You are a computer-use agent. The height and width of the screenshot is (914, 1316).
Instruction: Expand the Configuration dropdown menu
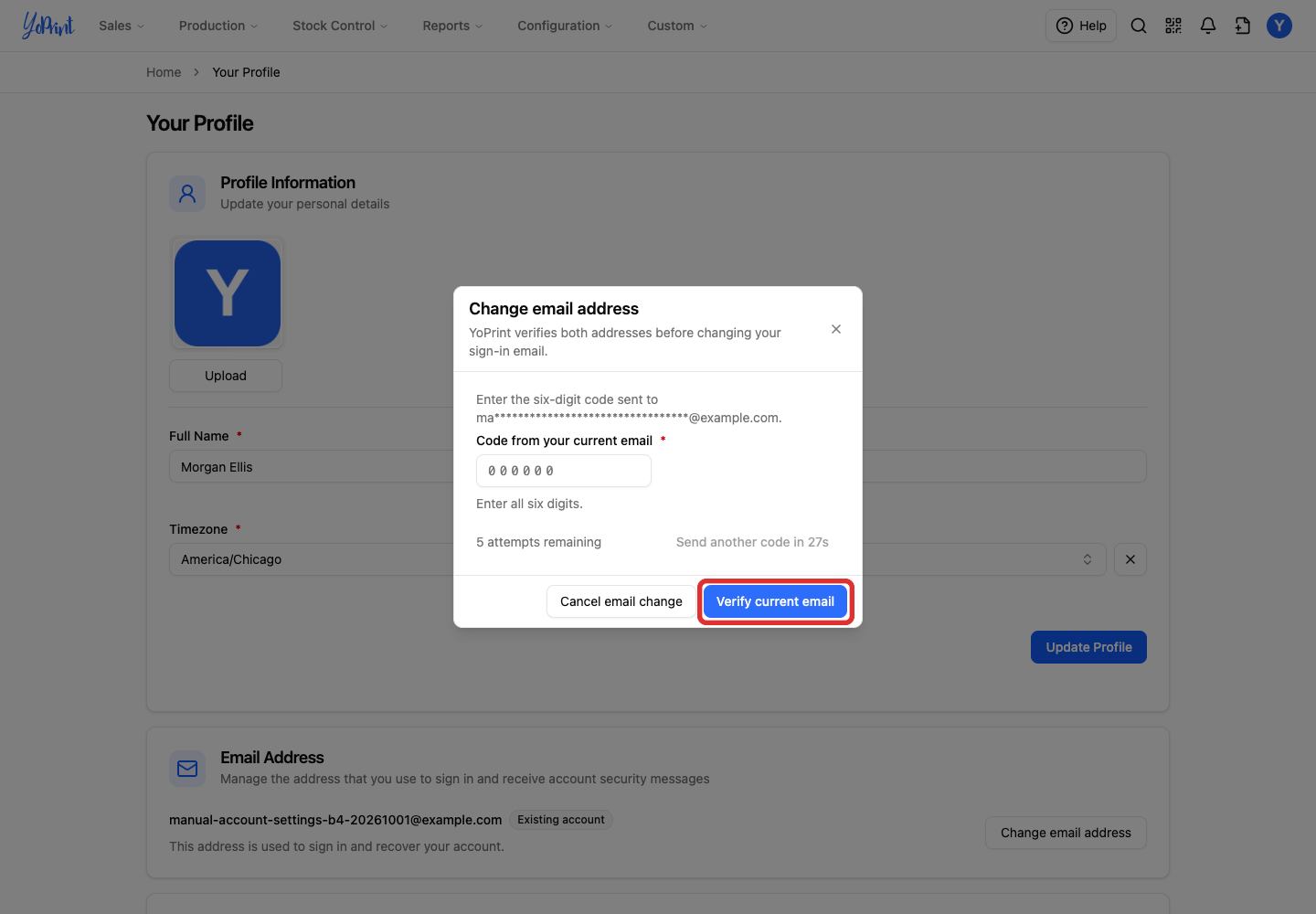tap(565, 26)
